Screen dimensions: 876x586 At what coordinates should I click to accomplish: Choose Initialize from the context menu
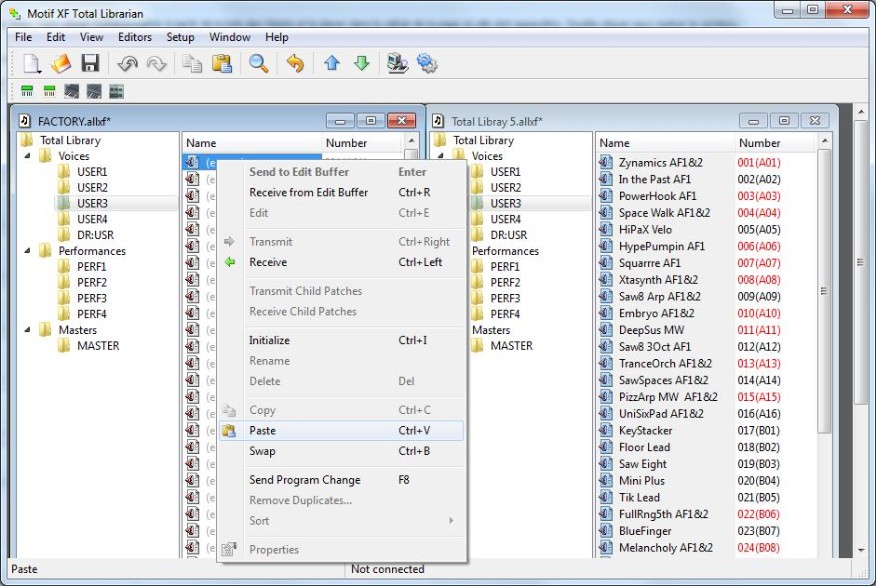click(341, 340)
